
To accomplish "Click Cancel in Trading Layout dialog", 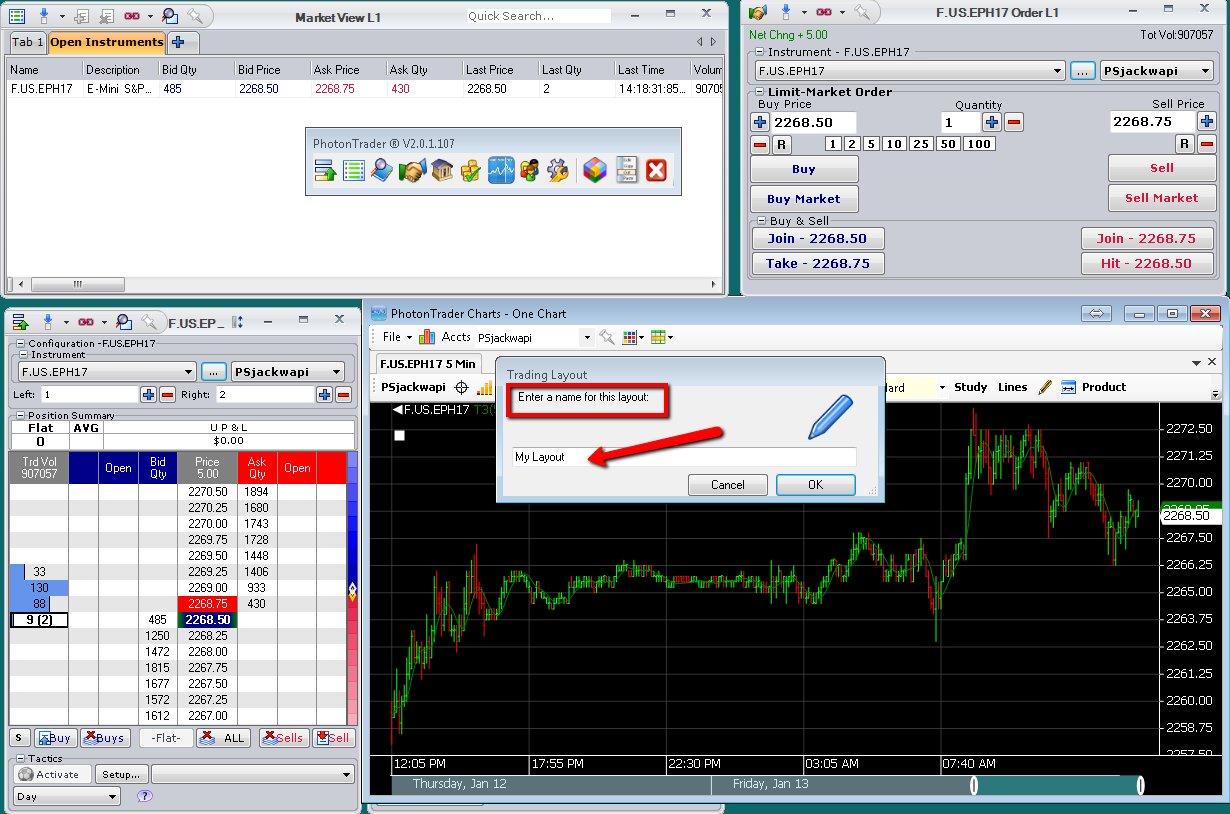I will pyautogui.click(x=728, y=485).
